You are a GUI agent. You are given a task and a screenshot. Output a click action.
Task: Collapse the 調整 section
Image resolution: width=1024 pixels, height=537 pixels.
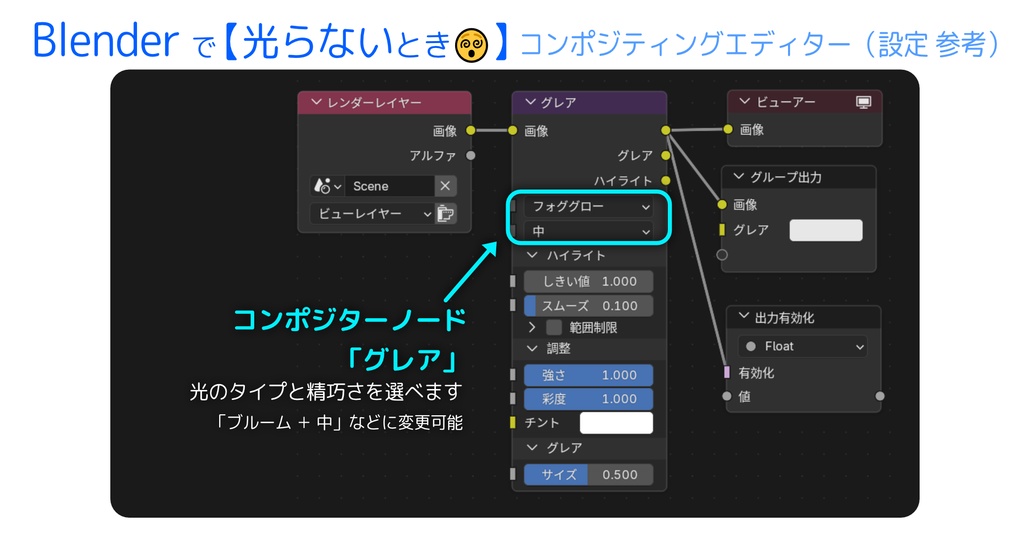tap(533, 348)
